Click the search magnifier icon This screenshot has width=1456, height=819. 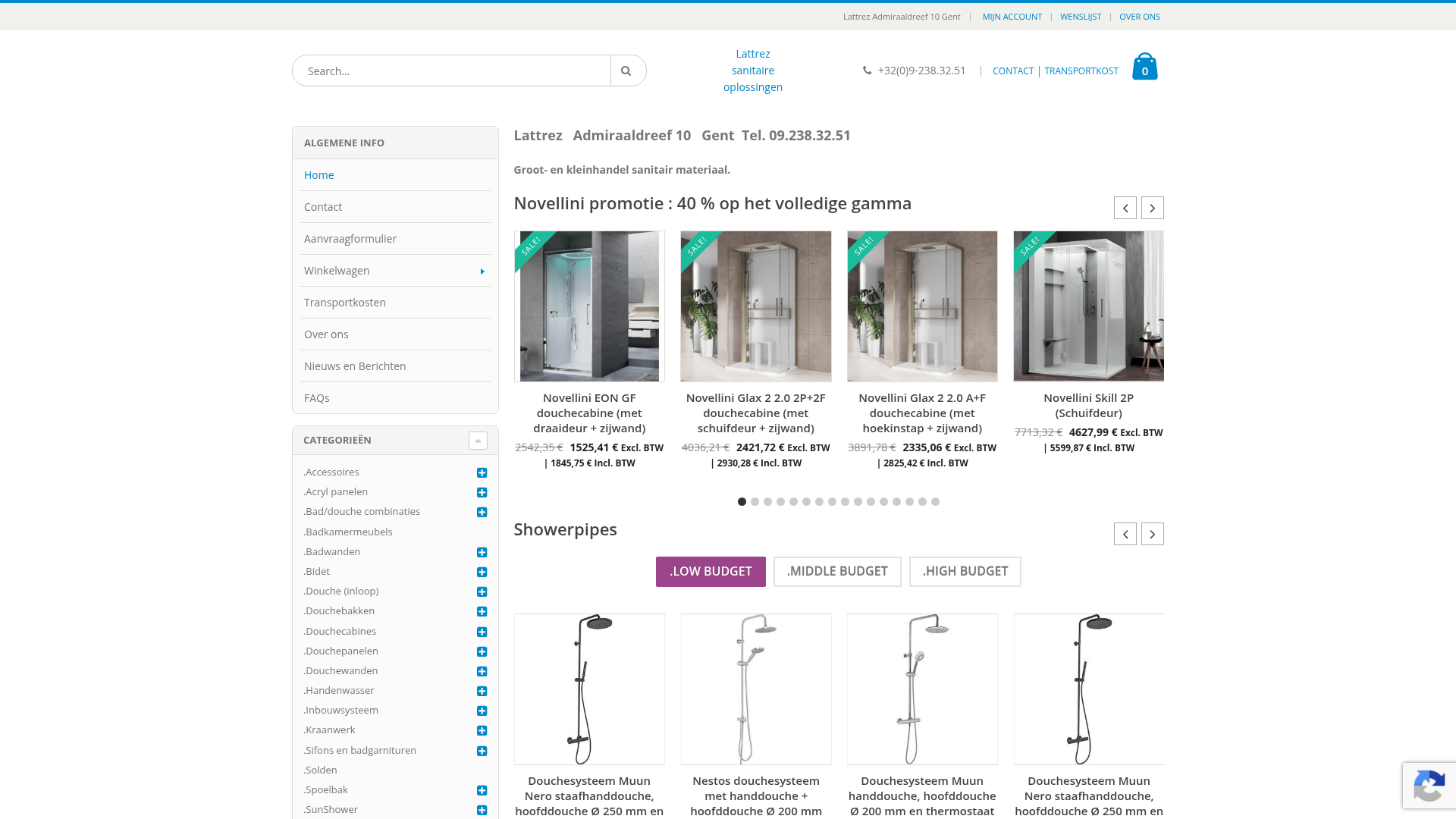coord(626,71)
